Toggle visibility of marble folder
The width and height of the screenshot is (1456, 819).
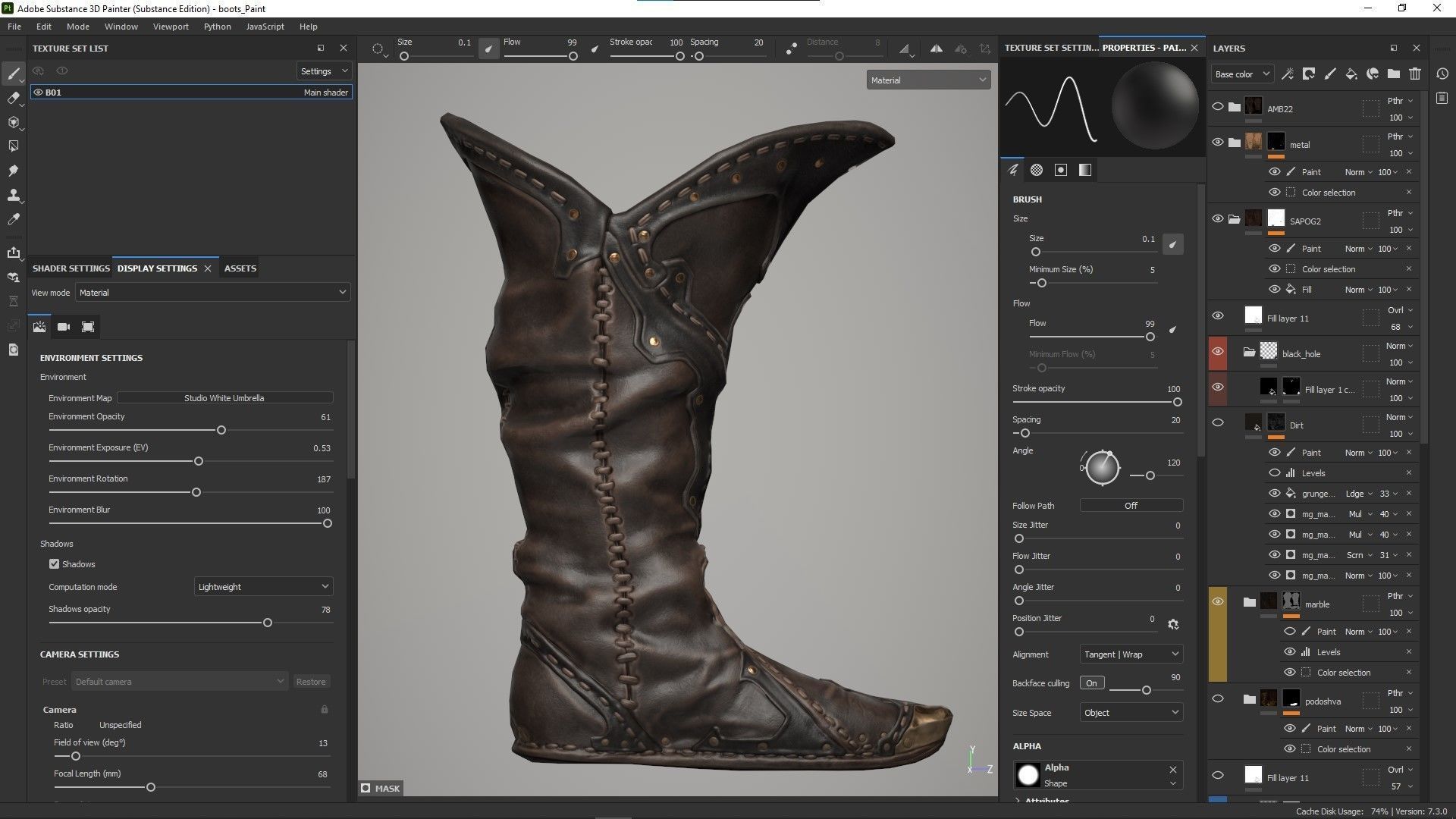point(1218,602)
